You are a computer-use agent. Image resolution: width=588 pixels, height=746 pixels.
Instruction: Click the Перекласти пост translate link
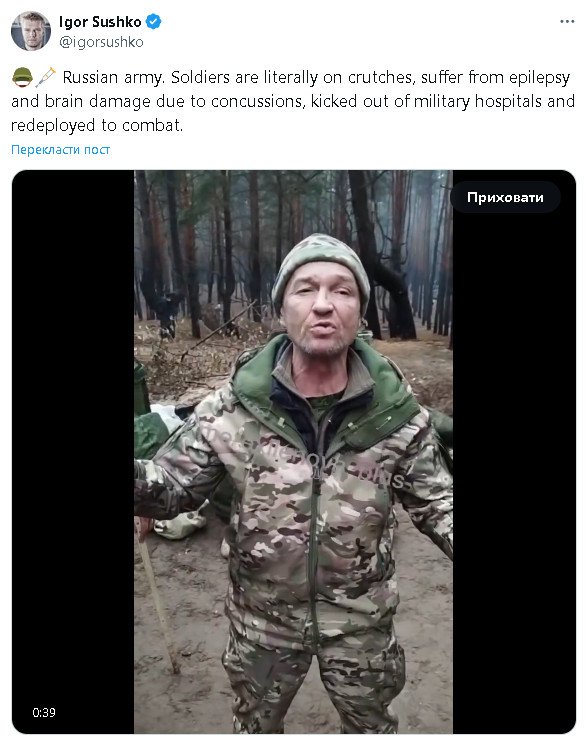point(60,149)
